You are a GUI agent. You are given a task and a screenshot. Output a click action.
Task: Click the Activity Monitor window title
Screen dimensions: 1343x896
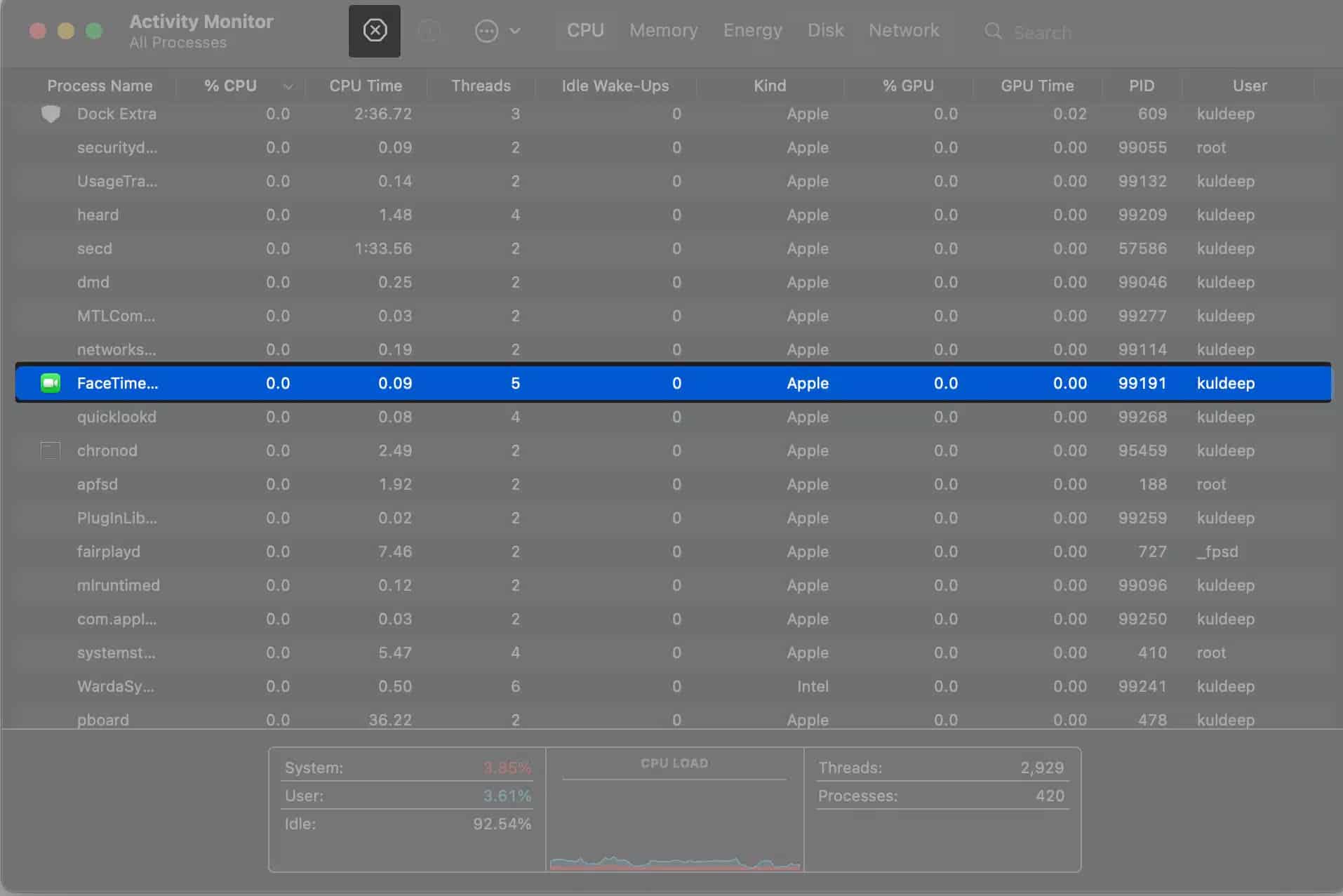pyautogui.click(x=201, y=22)
